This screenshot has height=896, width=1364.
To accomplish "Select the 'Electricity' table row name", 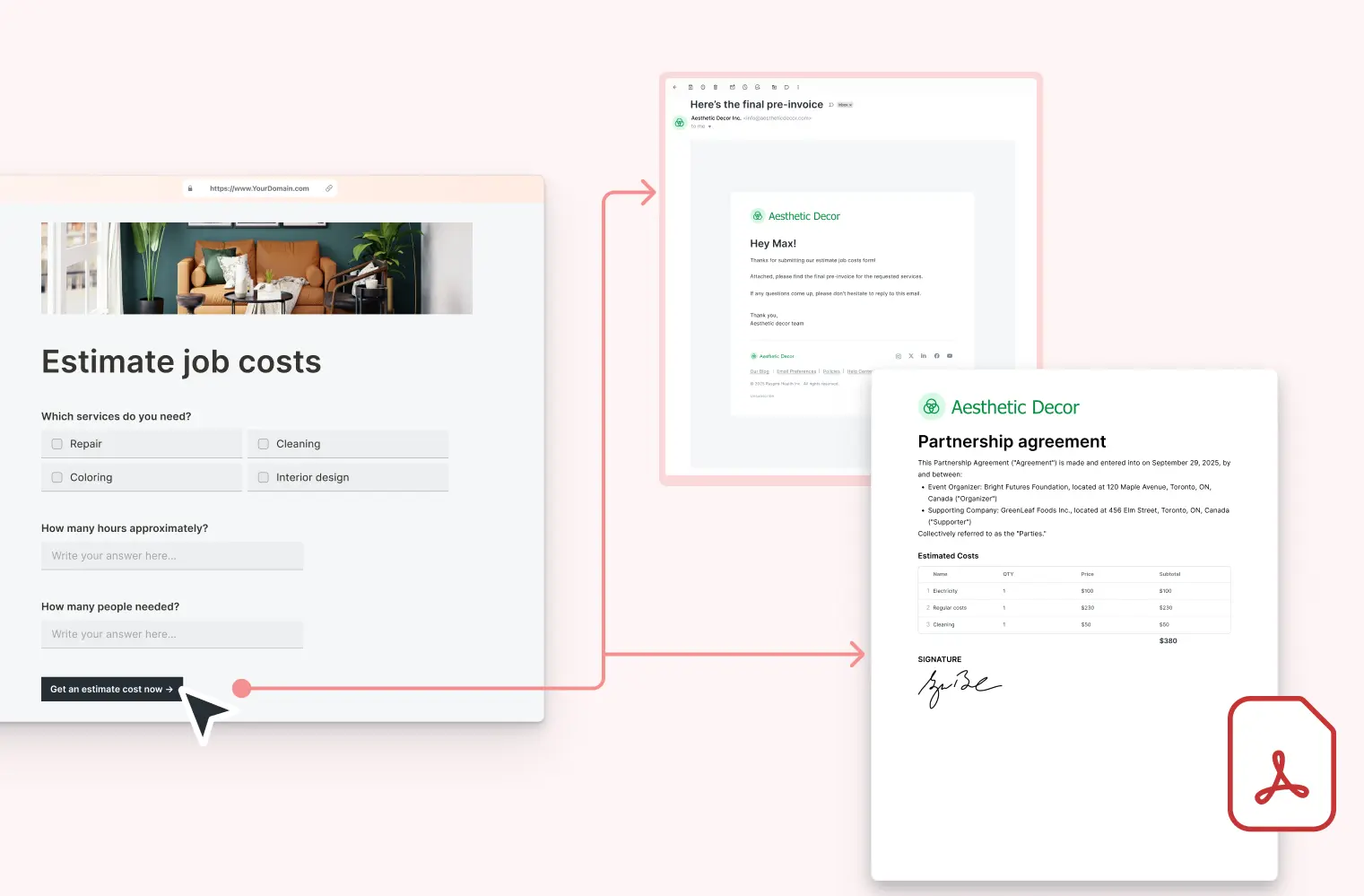I will tap(945, 591).
